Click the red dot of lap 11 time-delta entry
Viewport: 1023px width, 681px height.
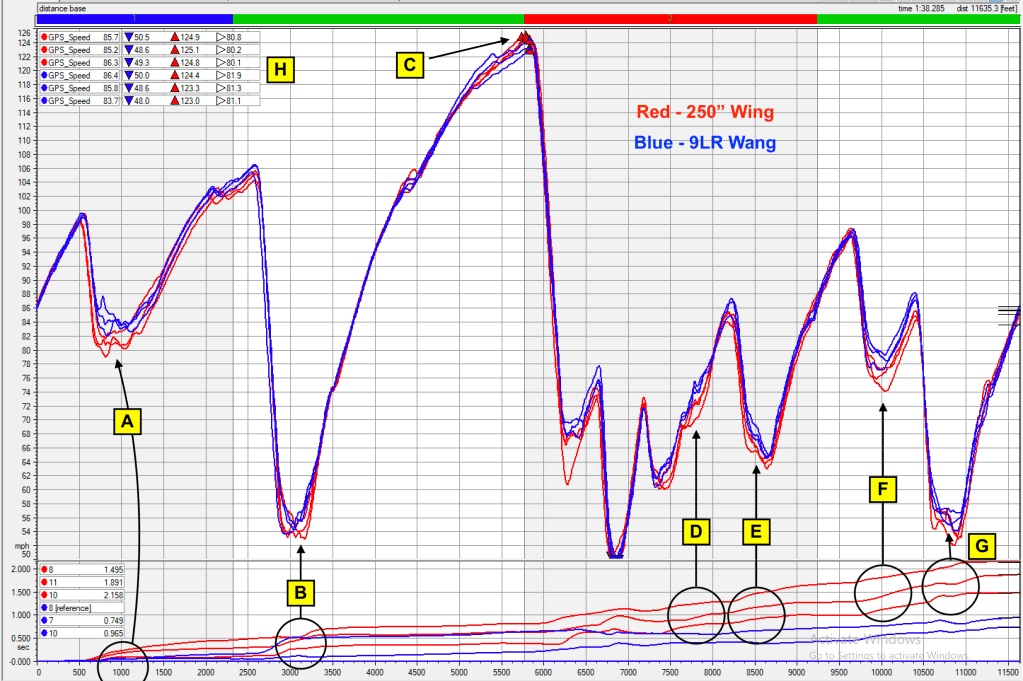coord(43,580)
